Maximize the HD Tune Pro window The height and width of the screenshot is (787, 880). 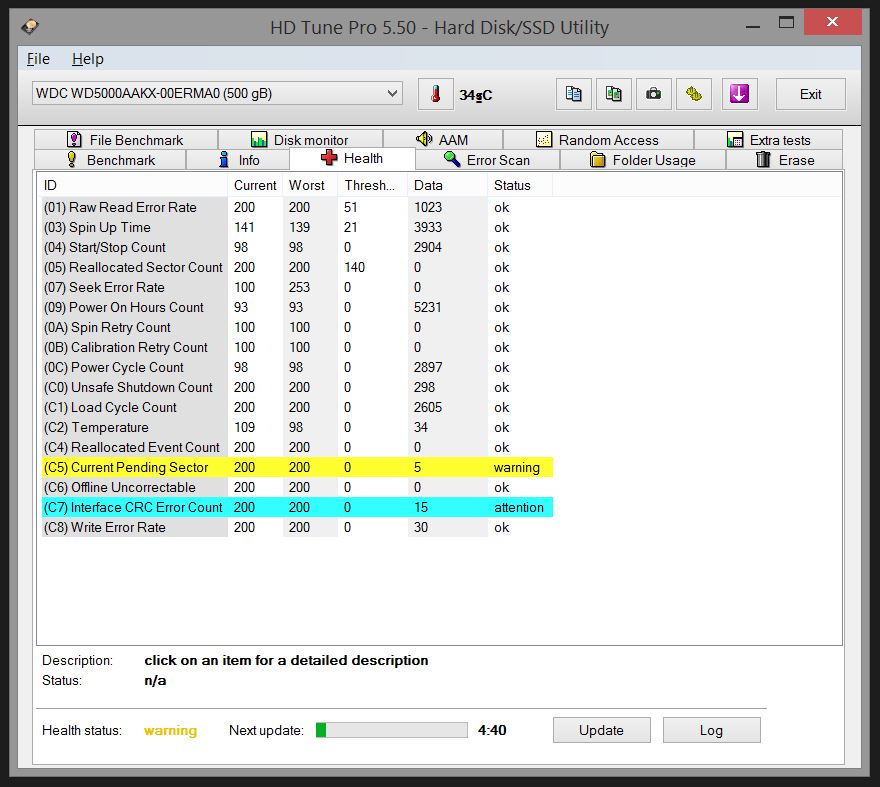point(786,23)
